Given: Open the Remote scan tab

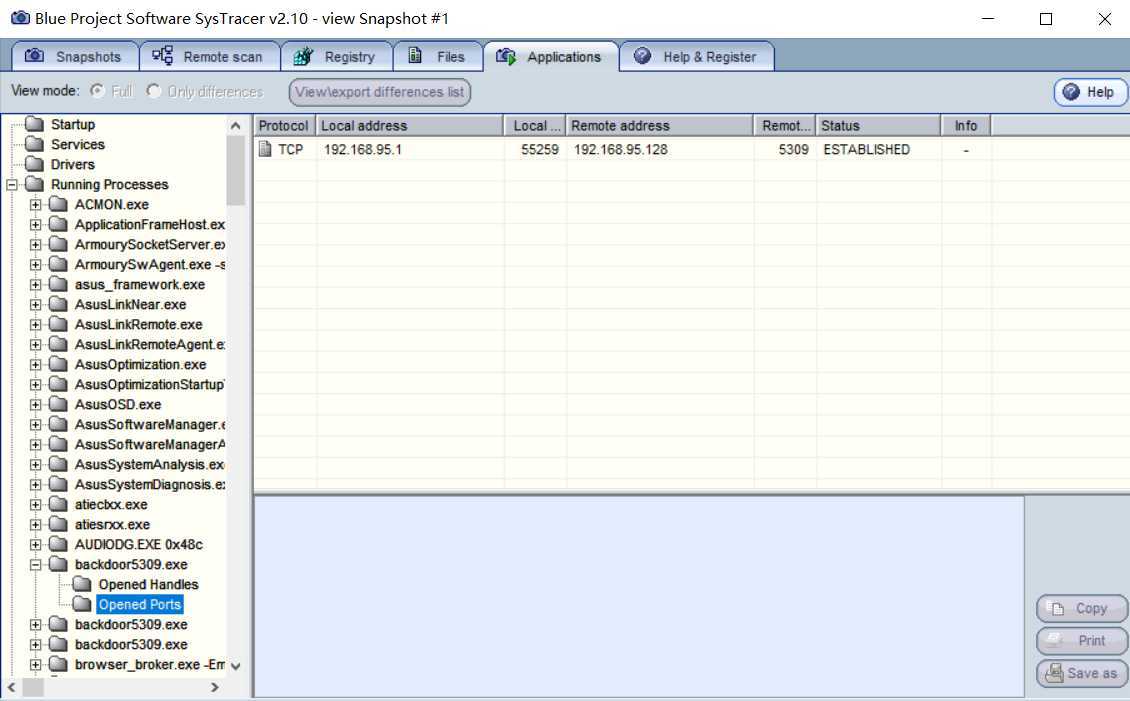Looking at the screenshot, I should (x=208, y=56).
